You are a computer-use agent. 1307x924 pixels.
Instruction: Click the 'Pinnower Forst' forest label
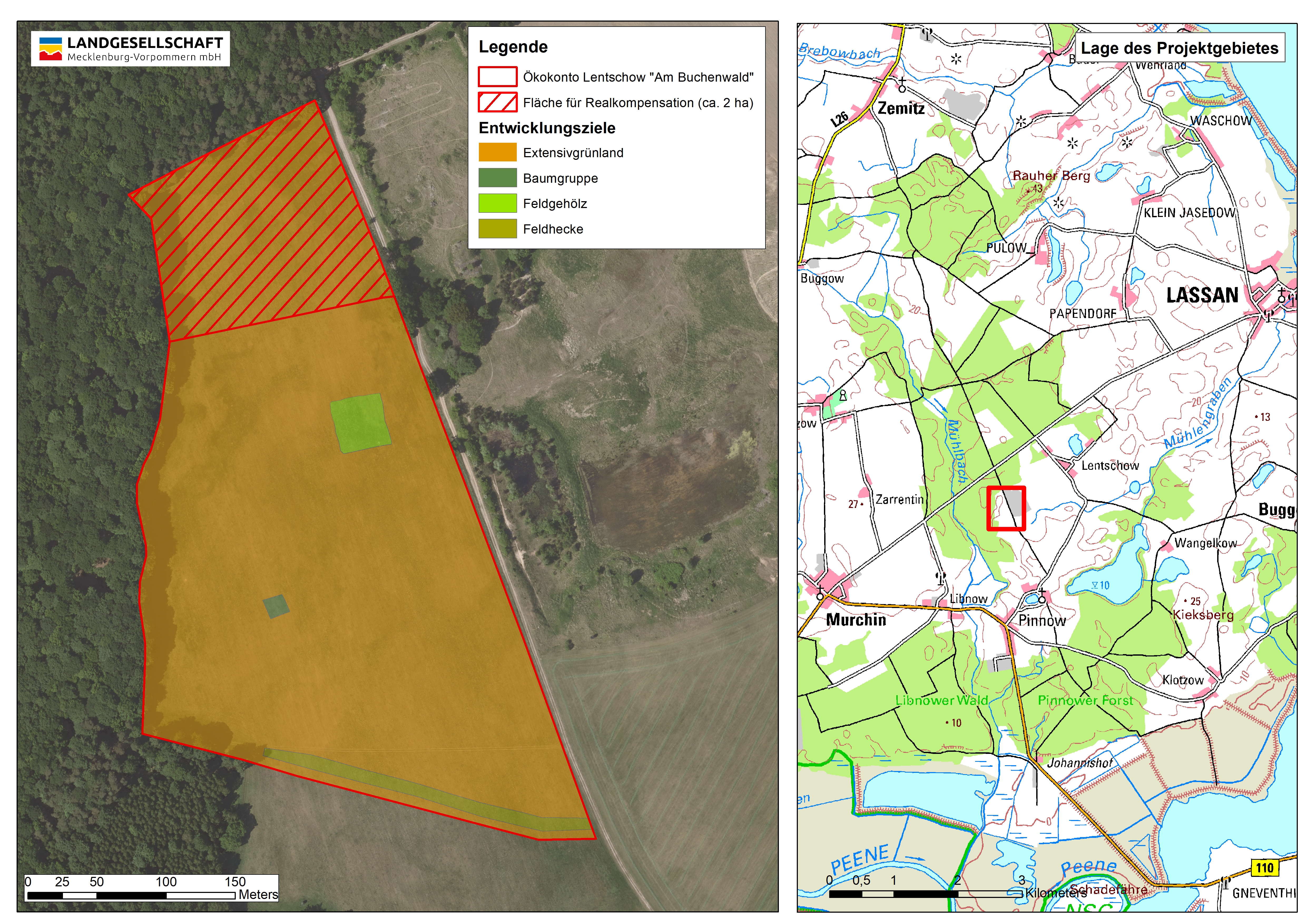coord(1085,700)
